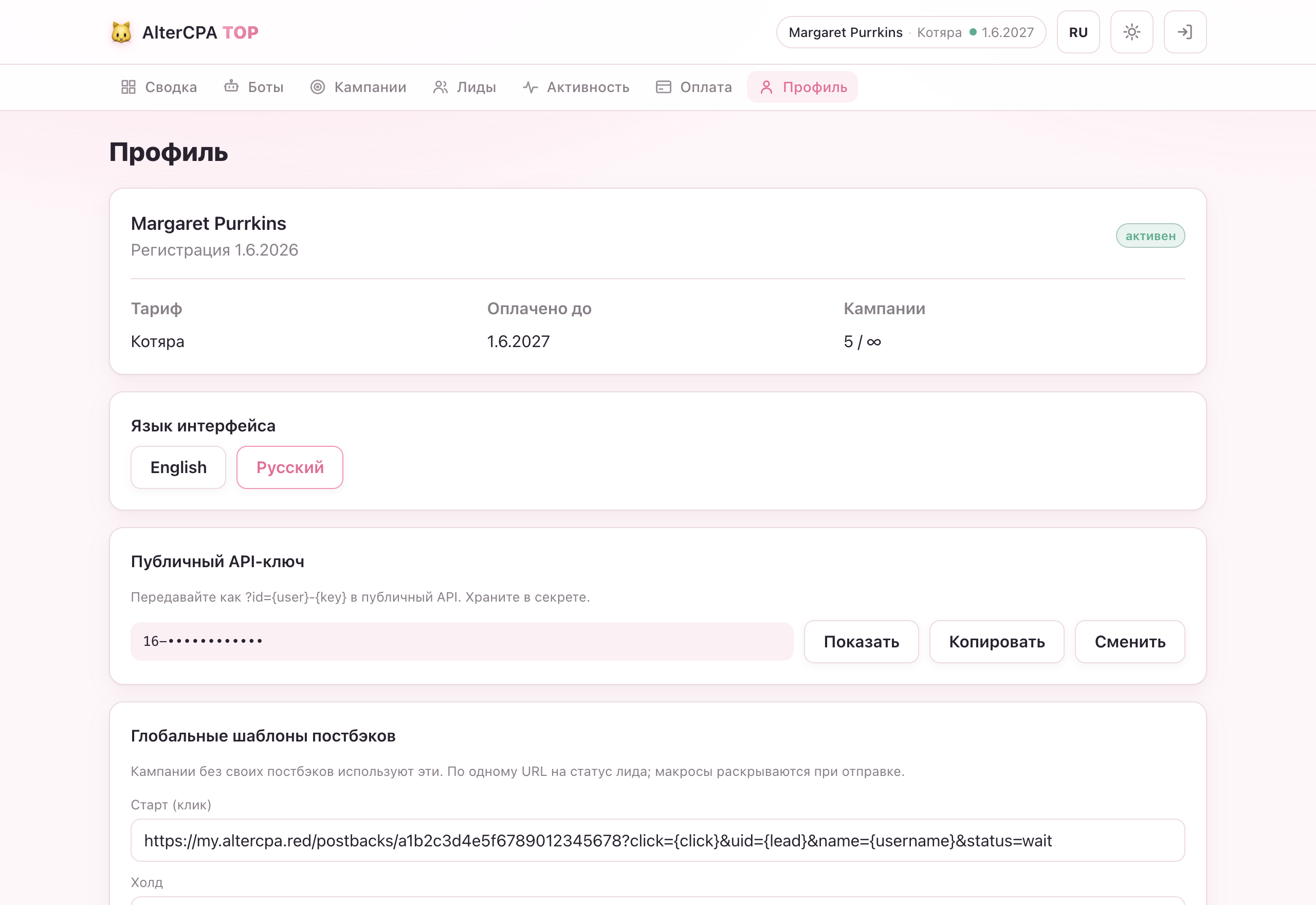1316x905 pixels.
Task: Click the Оплачено до 1.6.2027 value
Action: click(x=518, y=341)
